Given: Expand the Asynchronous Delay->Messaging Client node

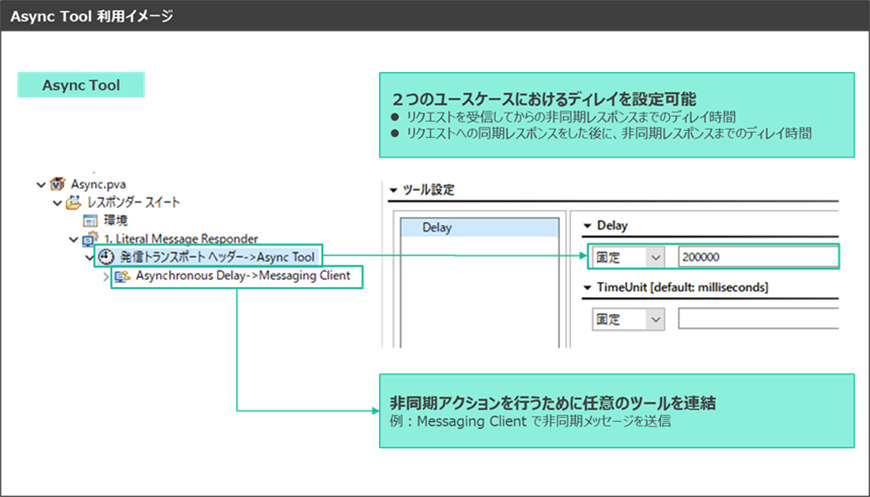Looking at the screenshot, I should coord(106,276).
